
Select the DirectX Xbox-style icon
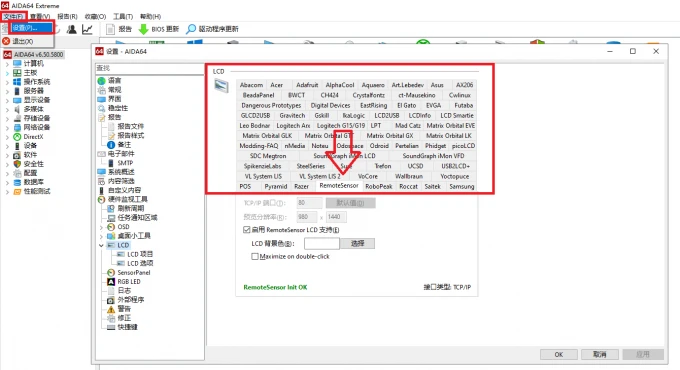(x=17, y=137)
